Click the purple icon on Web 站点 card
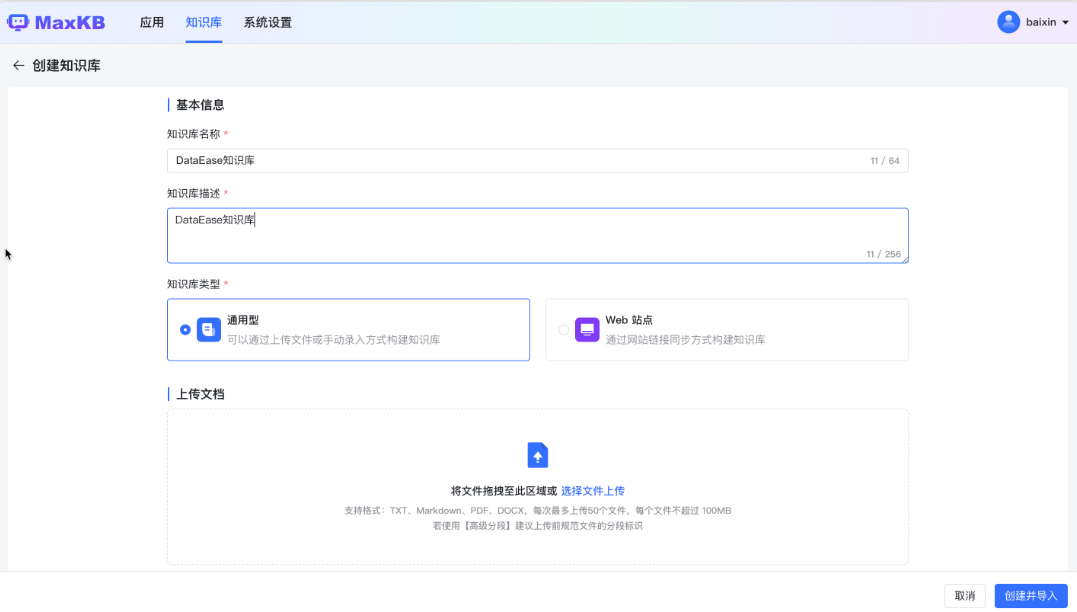The width and height of the screenshot is (1077, 612). 585,329
